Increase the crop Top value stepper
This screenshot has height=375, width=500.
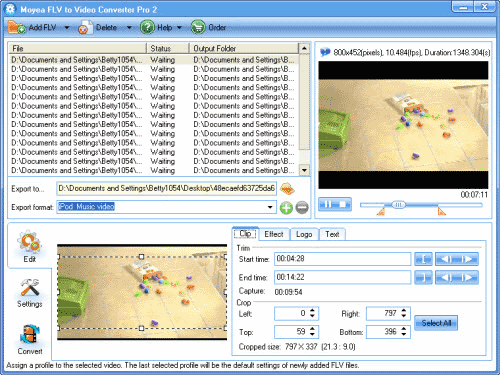312,329
